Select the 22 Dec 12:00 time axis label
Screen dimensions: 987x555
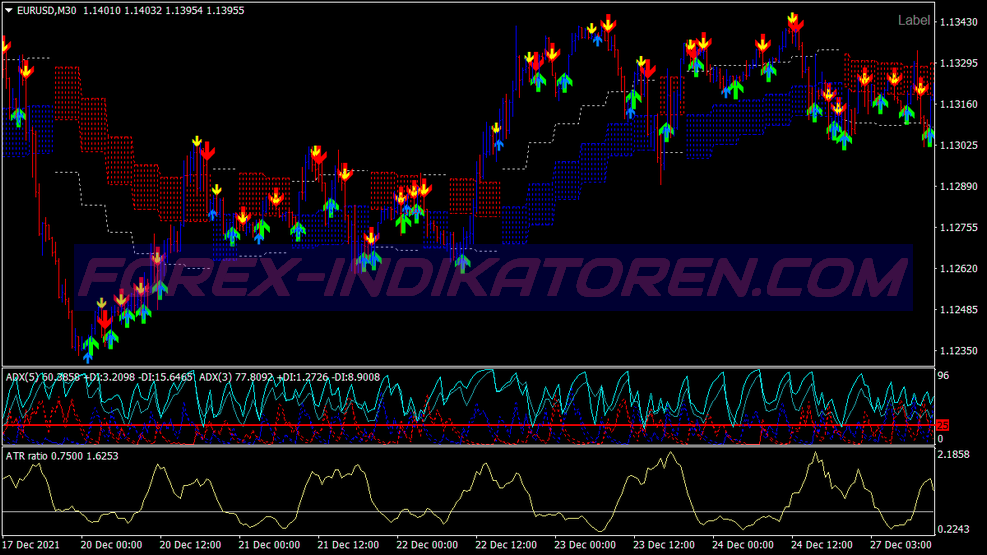click(507, 546)
